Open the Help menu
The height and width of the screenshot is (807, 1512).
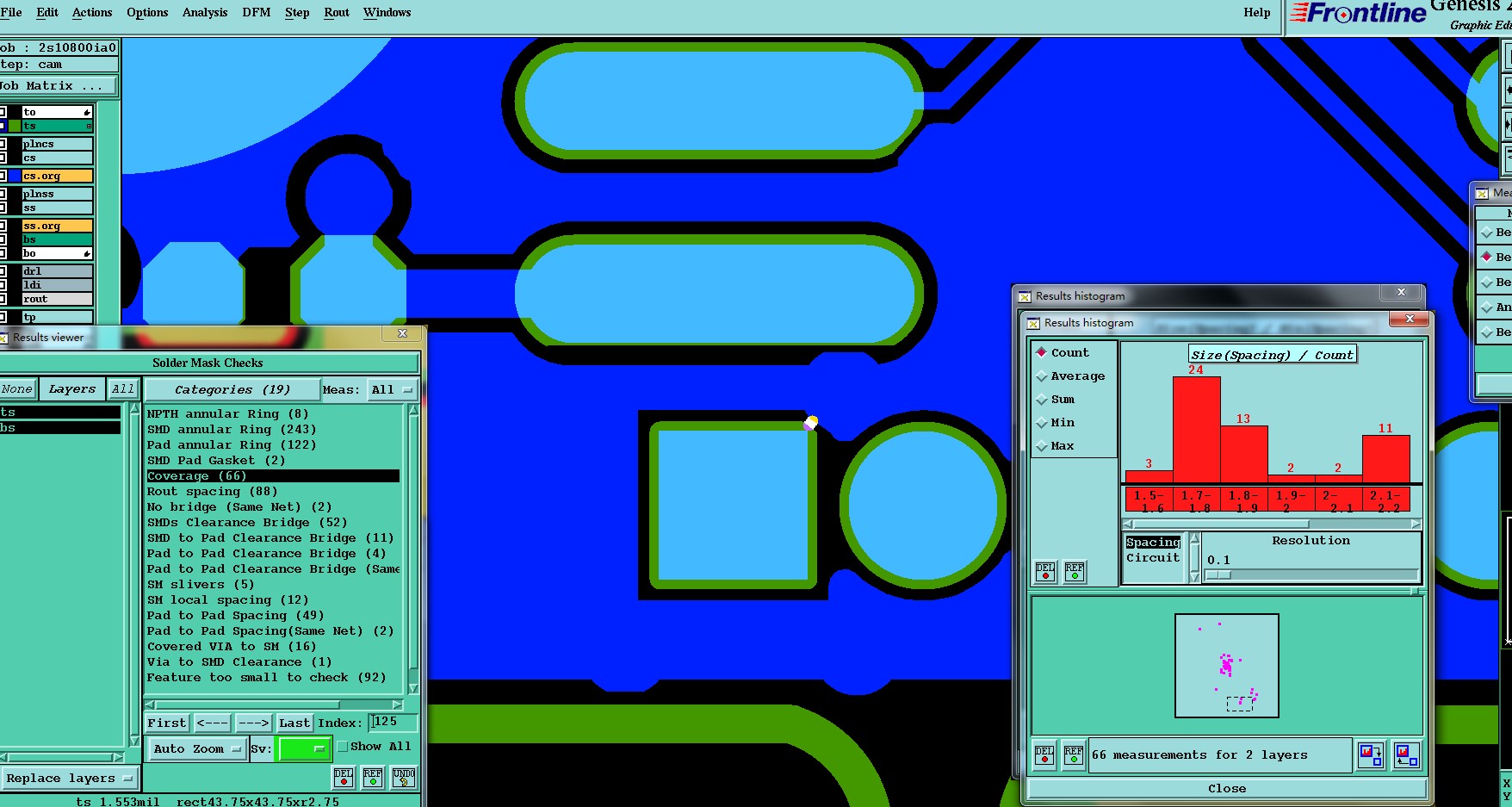[x=1256, y=12]
